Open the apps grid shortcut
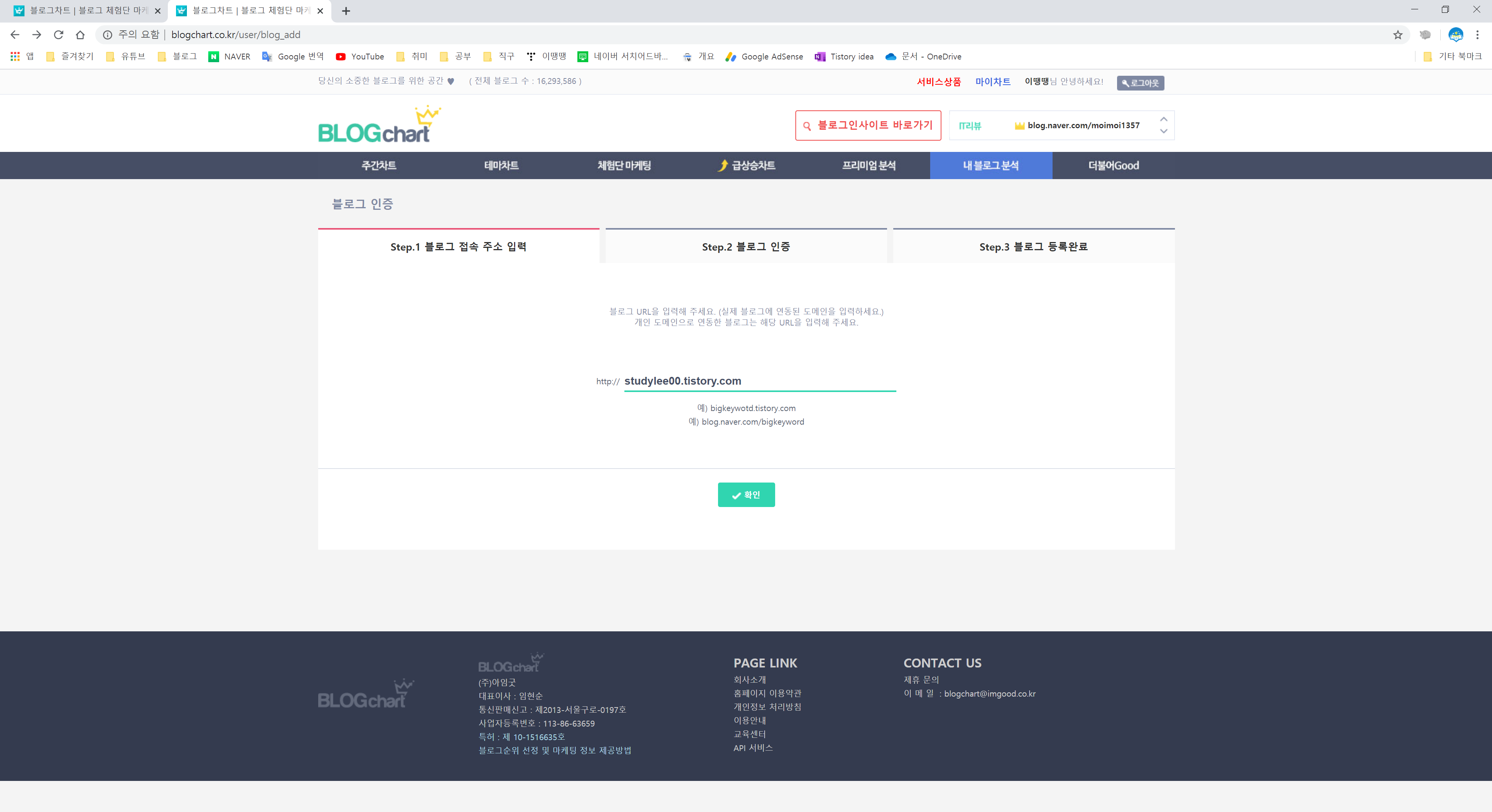This screenshot has width=1492, height=812. (x=15, y=56)
